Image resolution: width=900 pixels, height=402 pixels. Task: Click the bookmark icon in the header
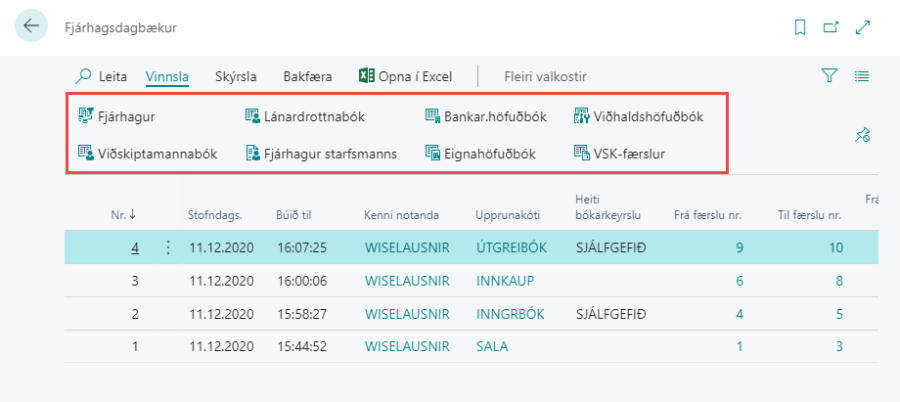[x=799, y=28]
